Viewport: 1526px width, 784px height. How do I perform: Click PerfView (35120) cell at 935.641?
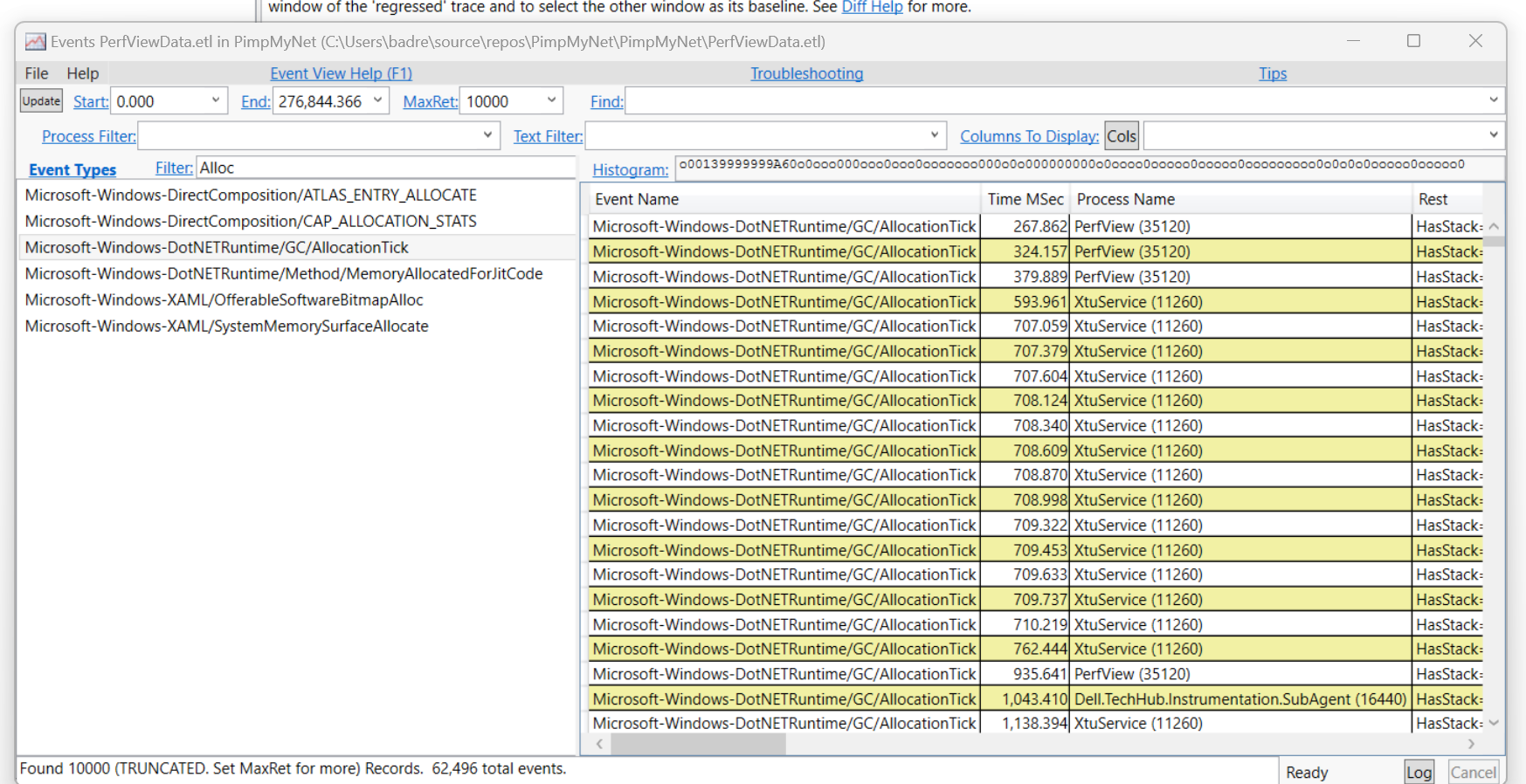tap(1240, 674)
